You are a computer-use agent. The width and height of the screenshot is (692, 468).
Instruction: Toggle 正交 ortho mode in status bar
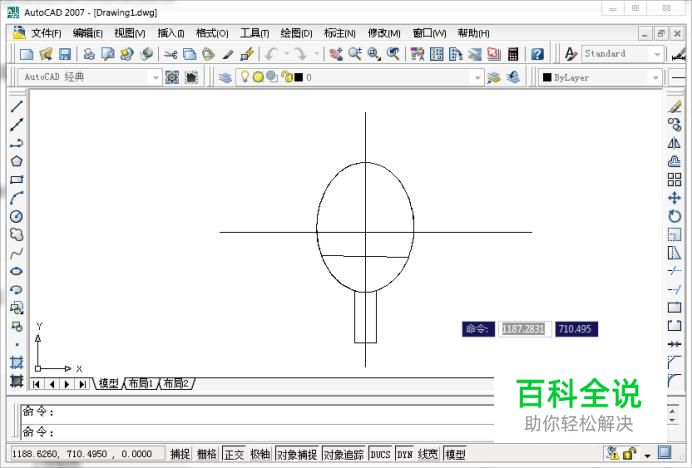pyautogui.click(x=234, y=454)
